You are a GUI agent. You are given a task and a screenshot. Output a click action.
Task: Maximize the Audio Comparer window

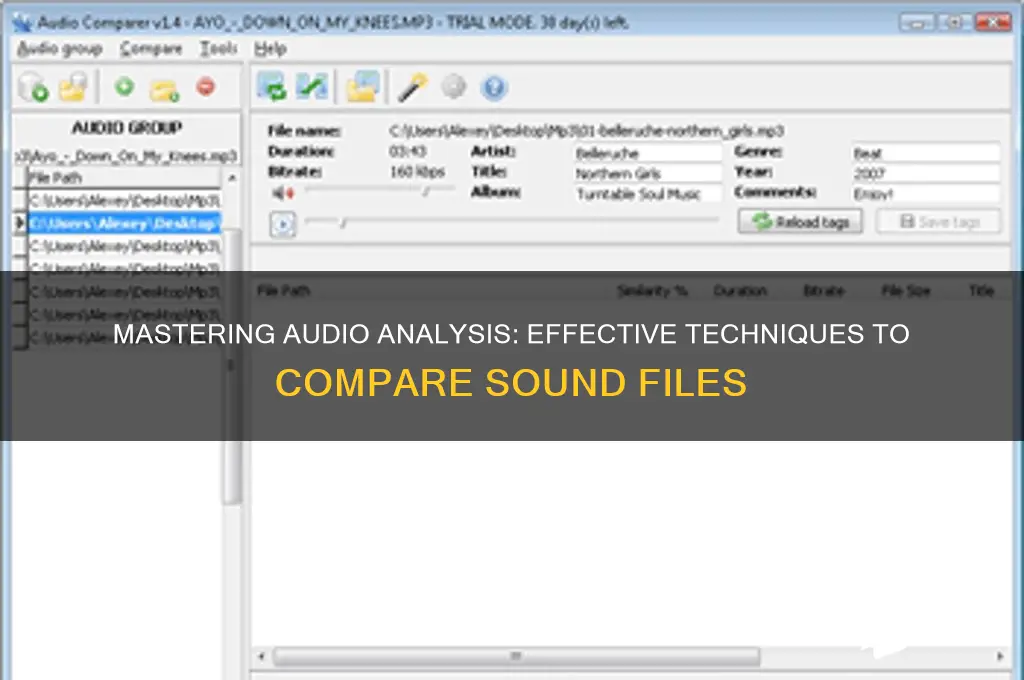[x=954, y=23]
